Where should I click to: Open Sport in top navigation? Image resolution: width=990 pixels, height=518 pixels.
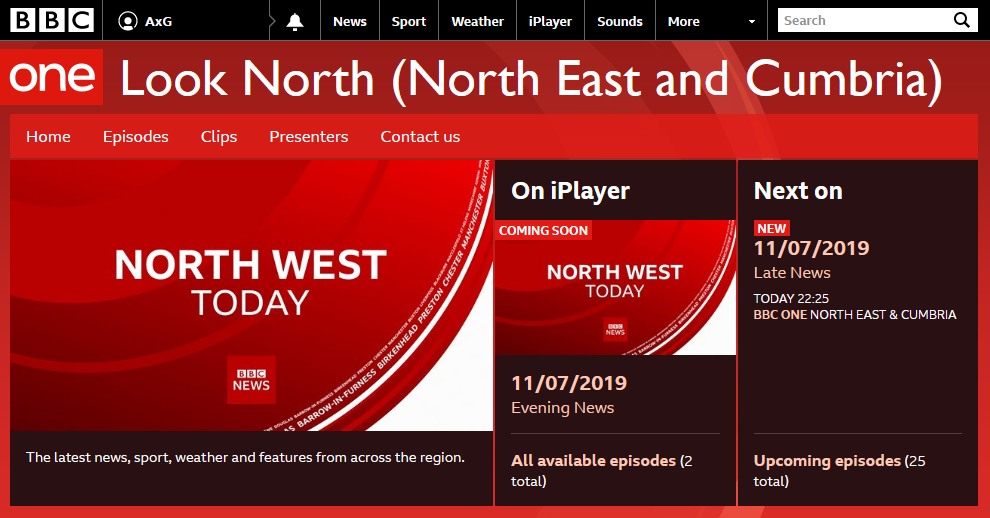(x=409, y=21)
